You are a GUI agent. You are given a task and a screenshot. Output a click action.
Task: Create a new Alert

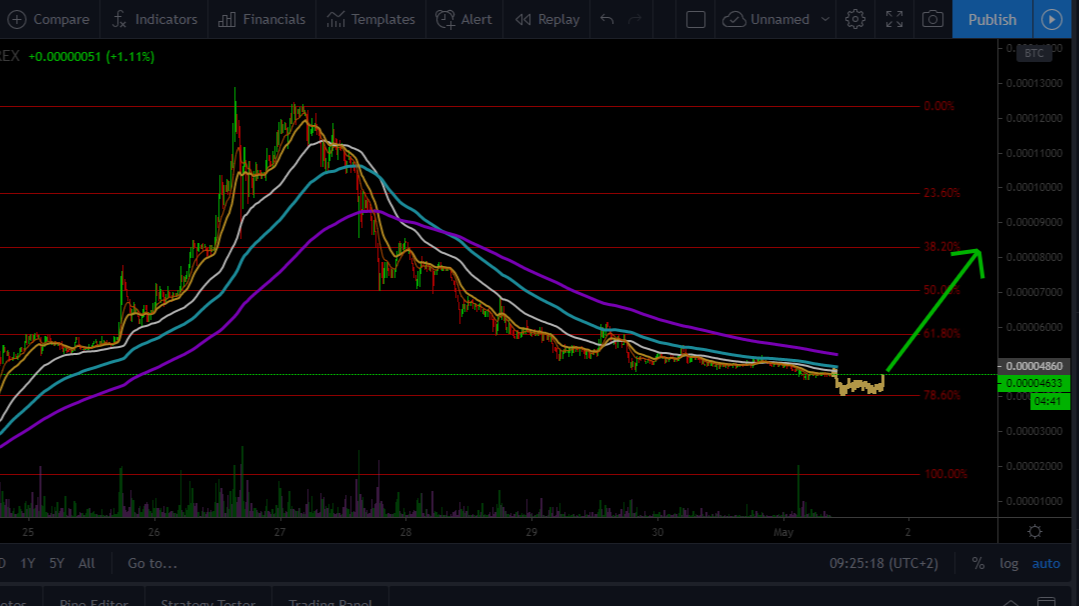464,19
